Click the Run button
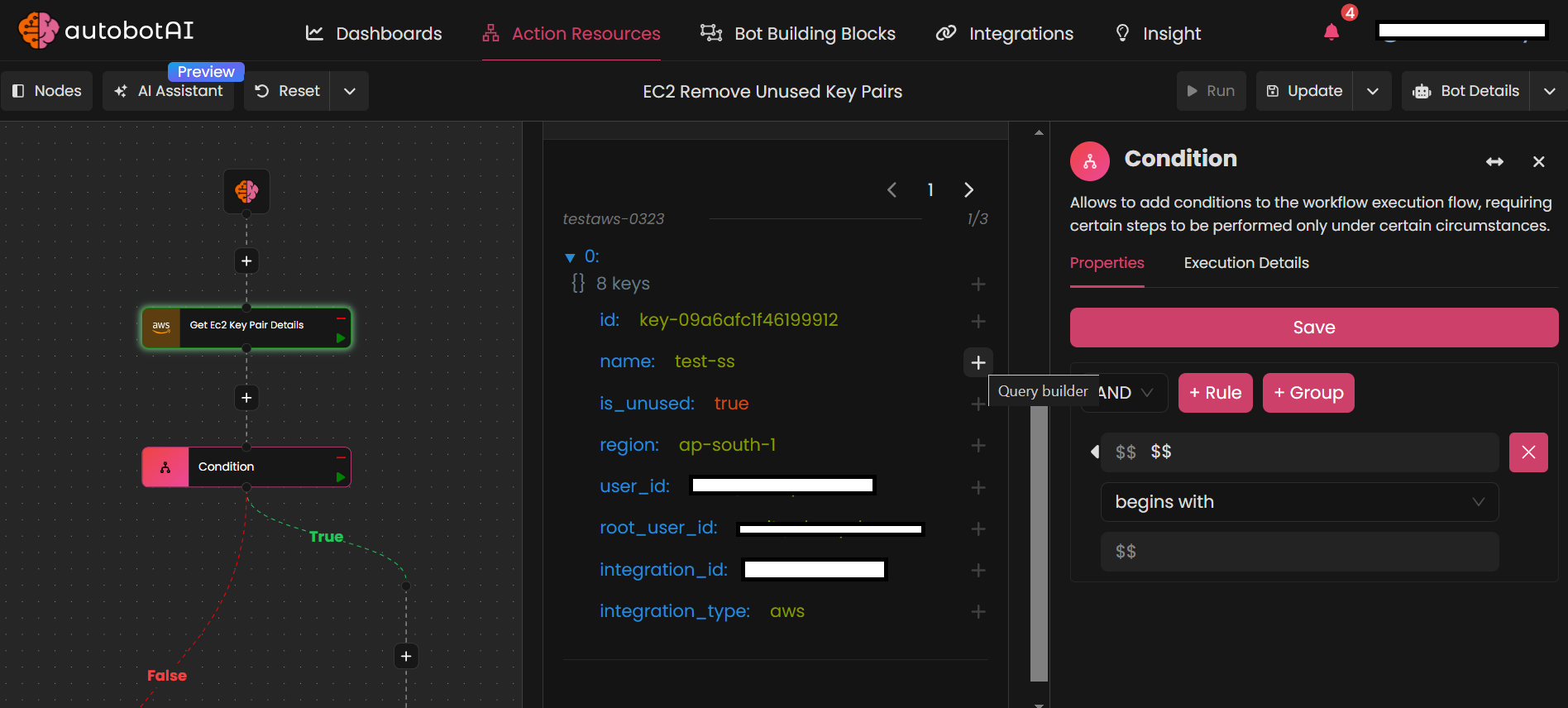This screenshot has height=708, width=1568. click(1212, 91)
